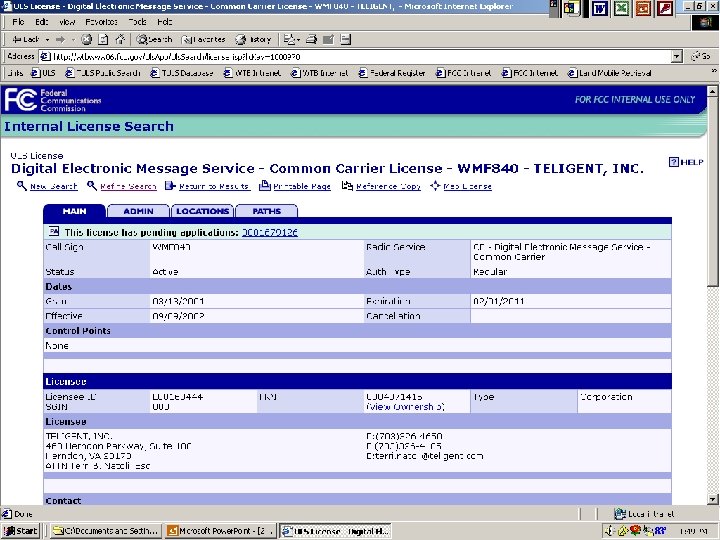Go to the Home page icon

[x=120, y=39]
